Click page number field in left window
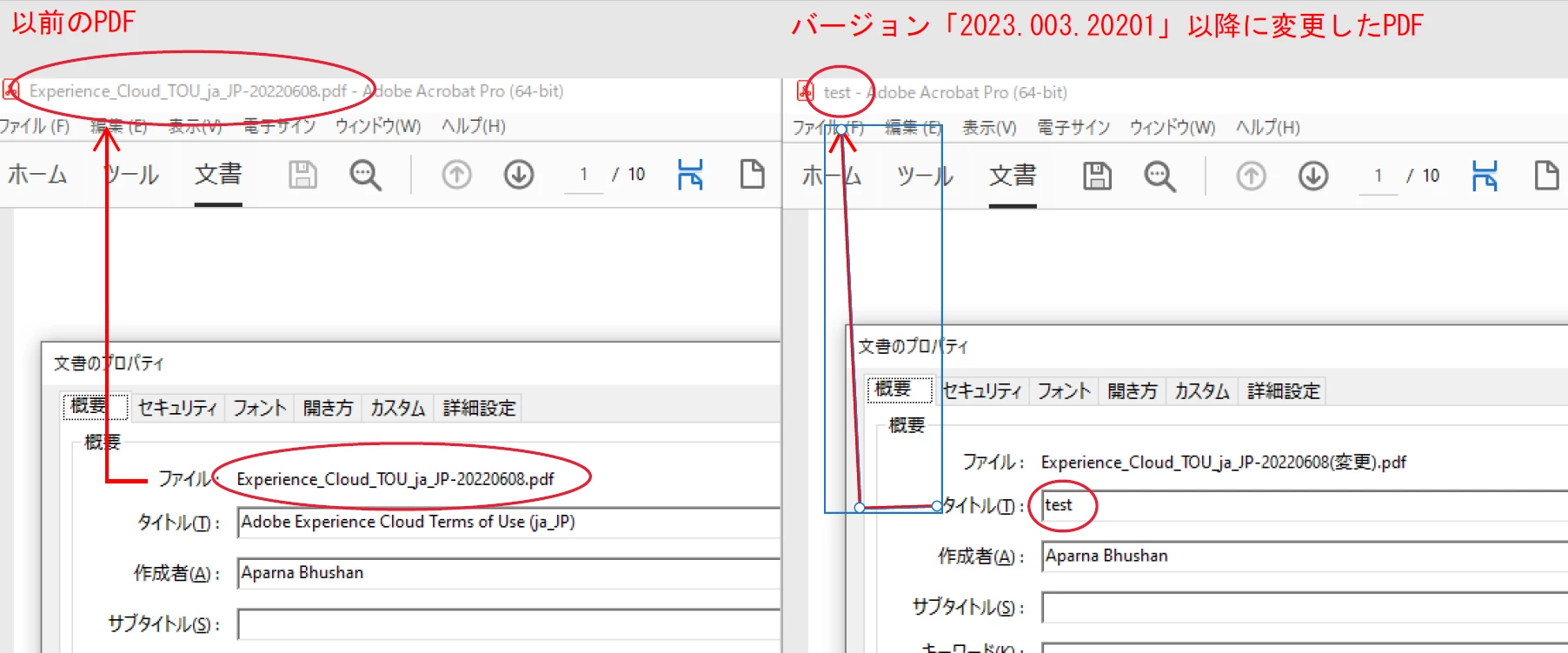 click(x=584, y=175)
